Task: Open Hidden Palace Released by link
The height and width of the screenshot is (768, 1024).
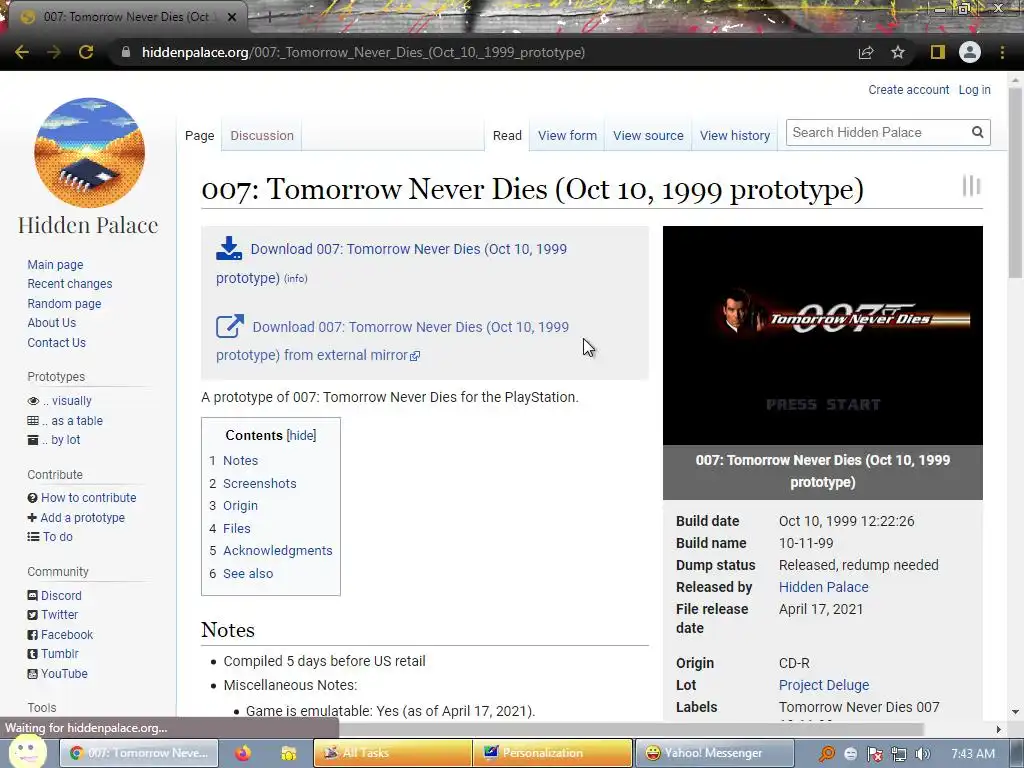Action: coord(824,587)
